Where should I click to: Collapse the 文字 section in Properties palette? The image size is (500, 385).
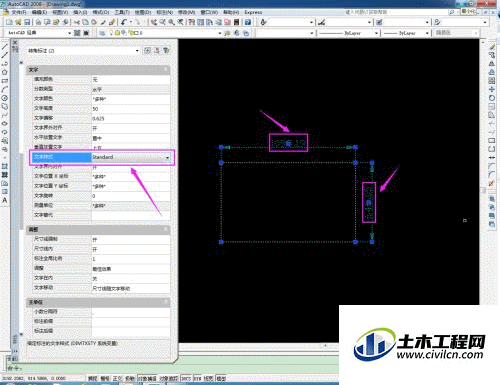pos(165,69)
